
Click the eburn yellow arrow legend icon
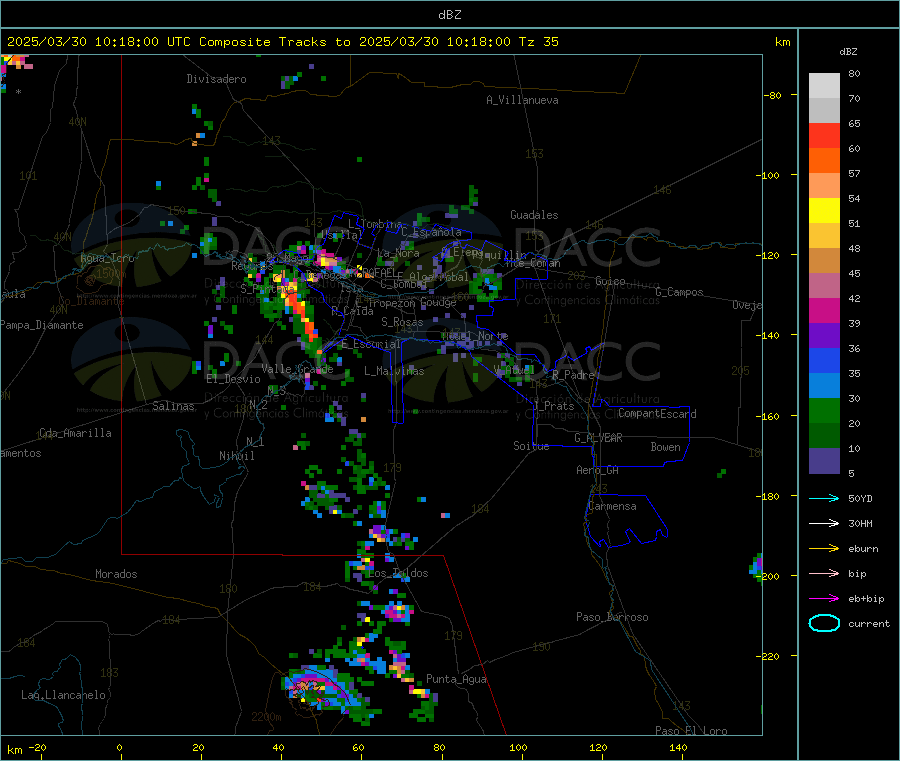click(824, 548)
